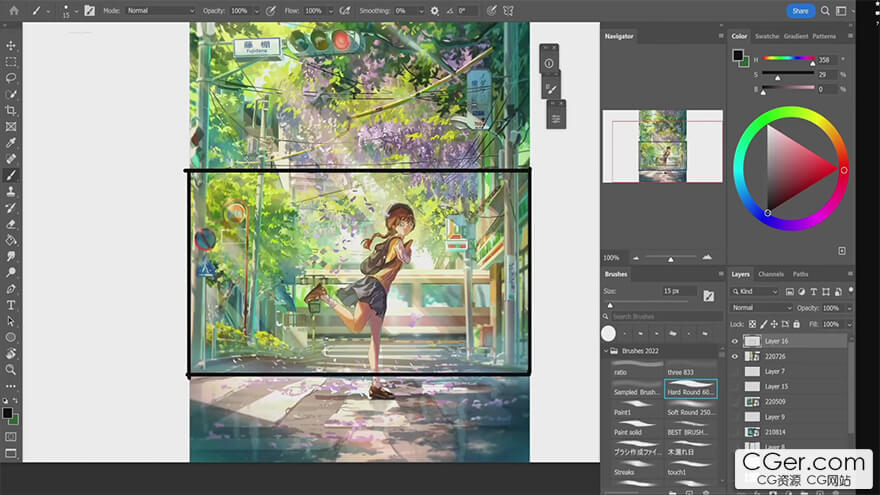The image size is (880, 495).
Task: Open the painting Mode dropdown
Action: coord(161,11)
